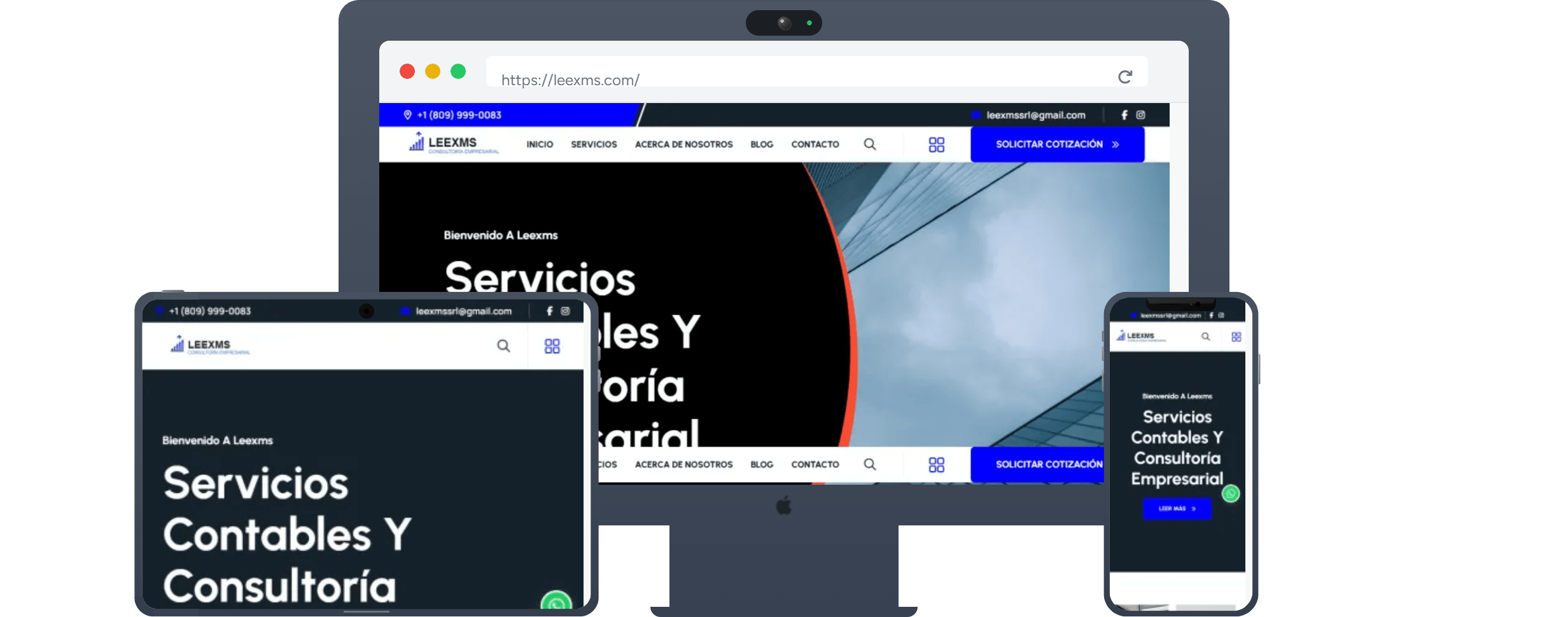The image size is (1568, 617).
Task: Click the search icon in the tablet header
Action: click(x=503, y=347)
